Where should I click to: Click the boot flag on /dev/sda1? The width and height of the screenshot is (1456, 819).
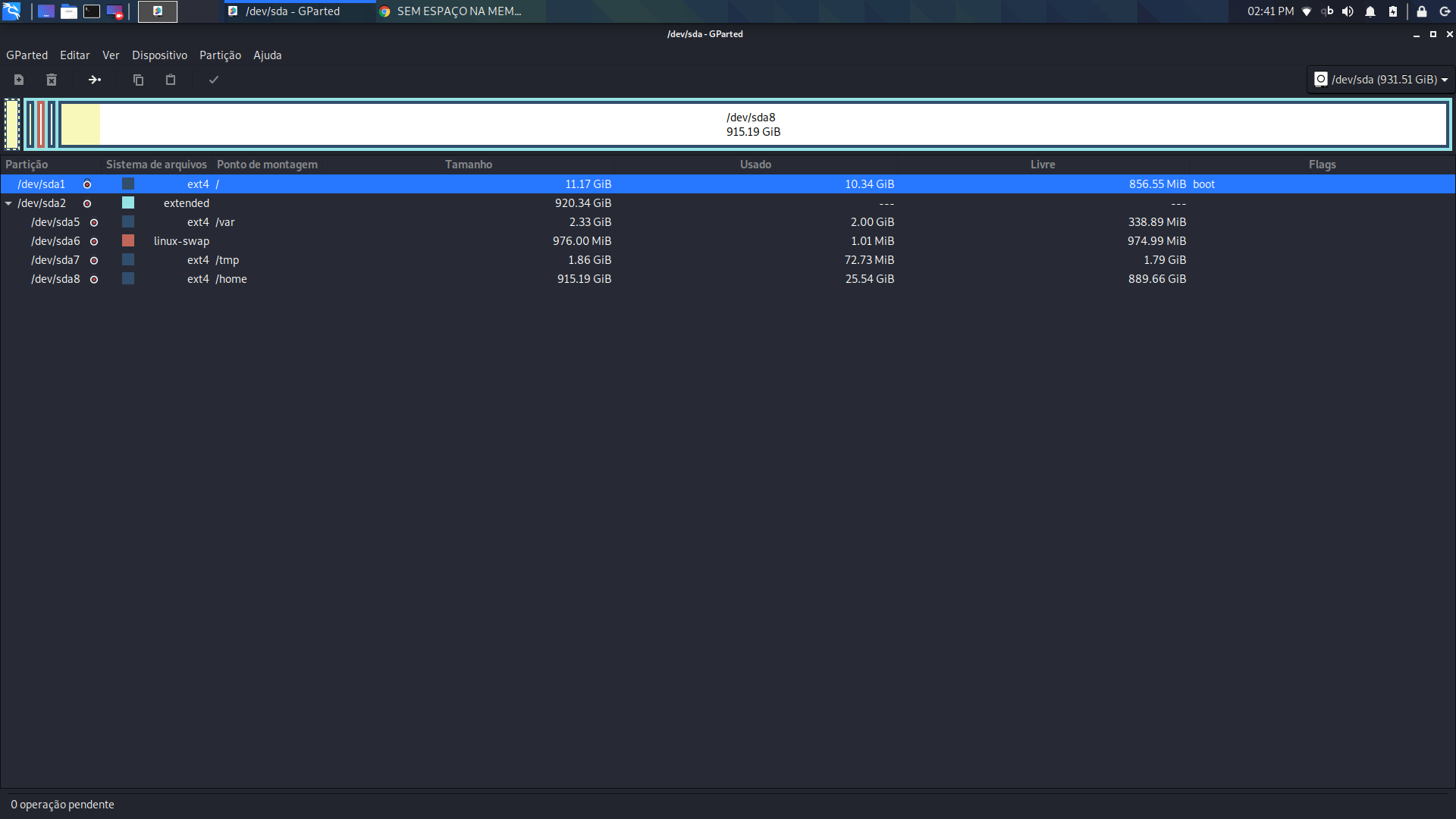click(1203, 184)
